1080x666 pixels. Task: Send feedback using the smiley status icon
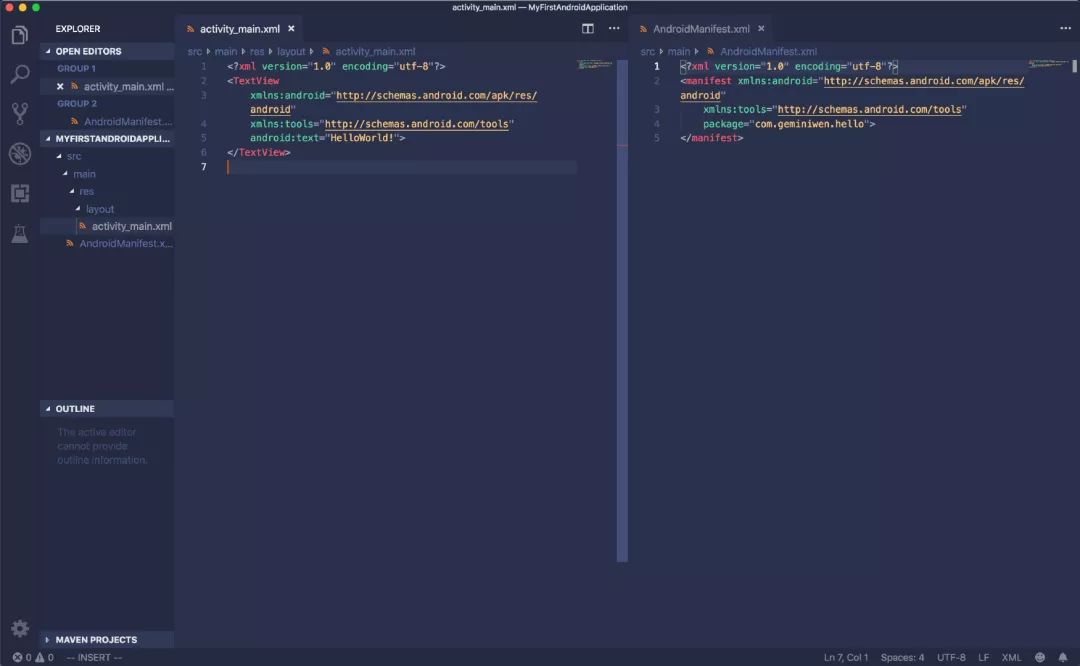(x=1040, y=657)
